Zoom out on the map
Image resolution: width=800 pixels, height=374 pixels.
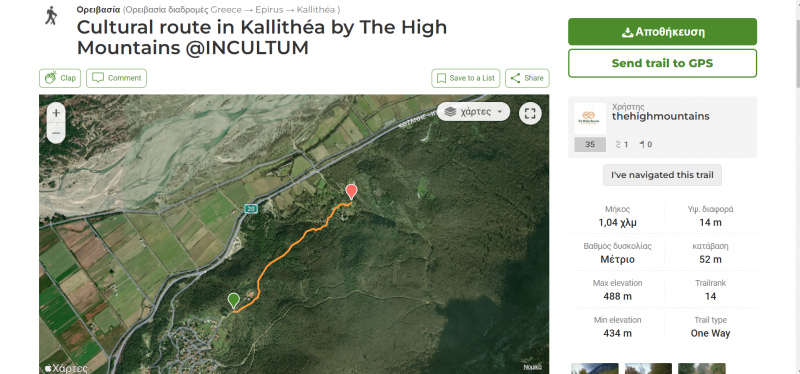[x=56, y=133]
